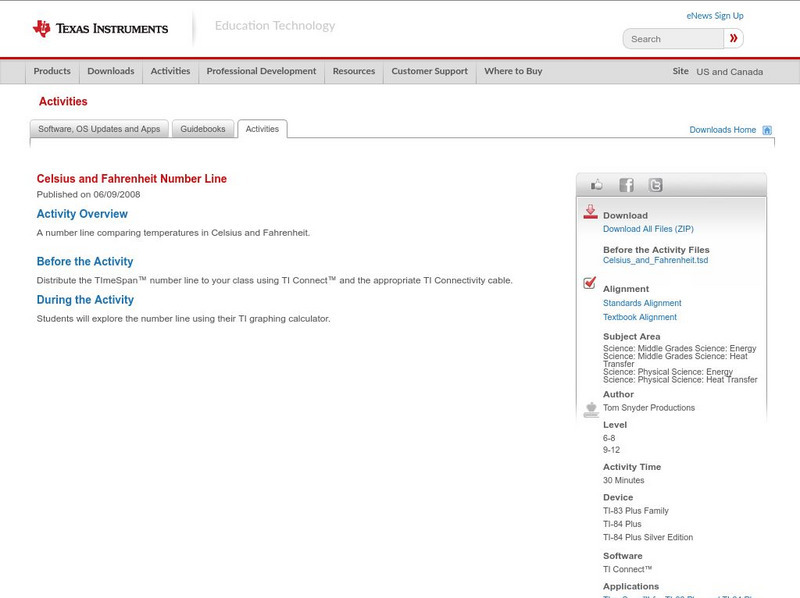The width and height of the screenshot is (800, 598).
Task: Click the Alignment checkmark icon
Action: 590,283
